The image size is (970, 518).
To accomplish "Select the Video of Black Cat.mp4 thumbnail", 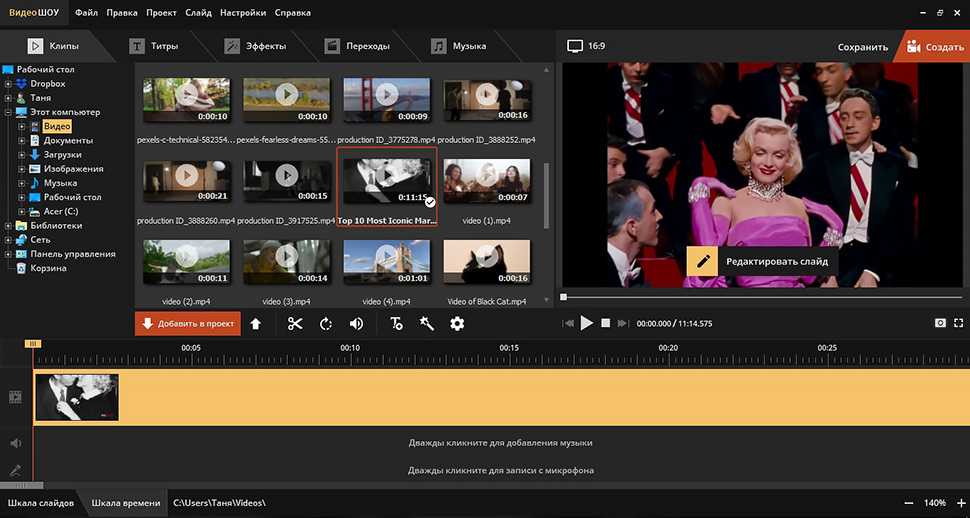I will coord(486,261).
